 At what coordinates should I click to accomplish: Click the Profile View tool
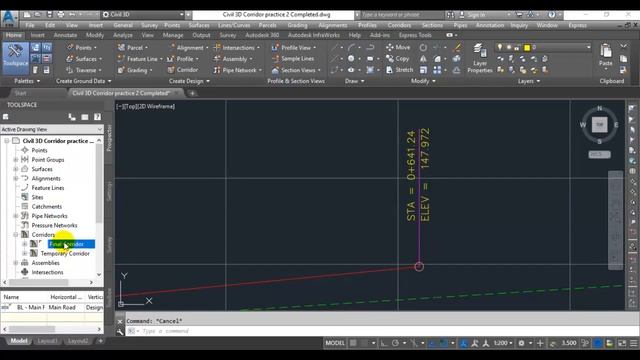click(x=294, y=47)
